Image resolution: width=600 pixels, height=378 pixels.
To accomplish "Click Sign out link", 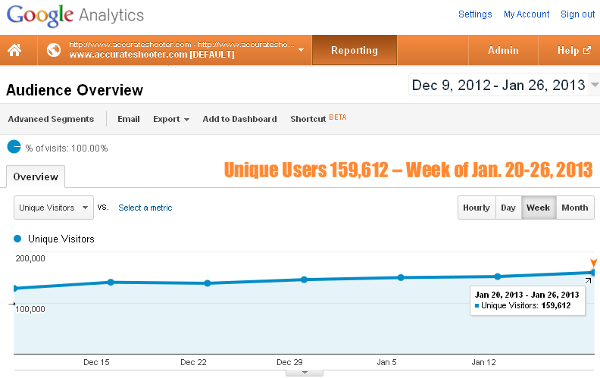I will coord(577,14).
